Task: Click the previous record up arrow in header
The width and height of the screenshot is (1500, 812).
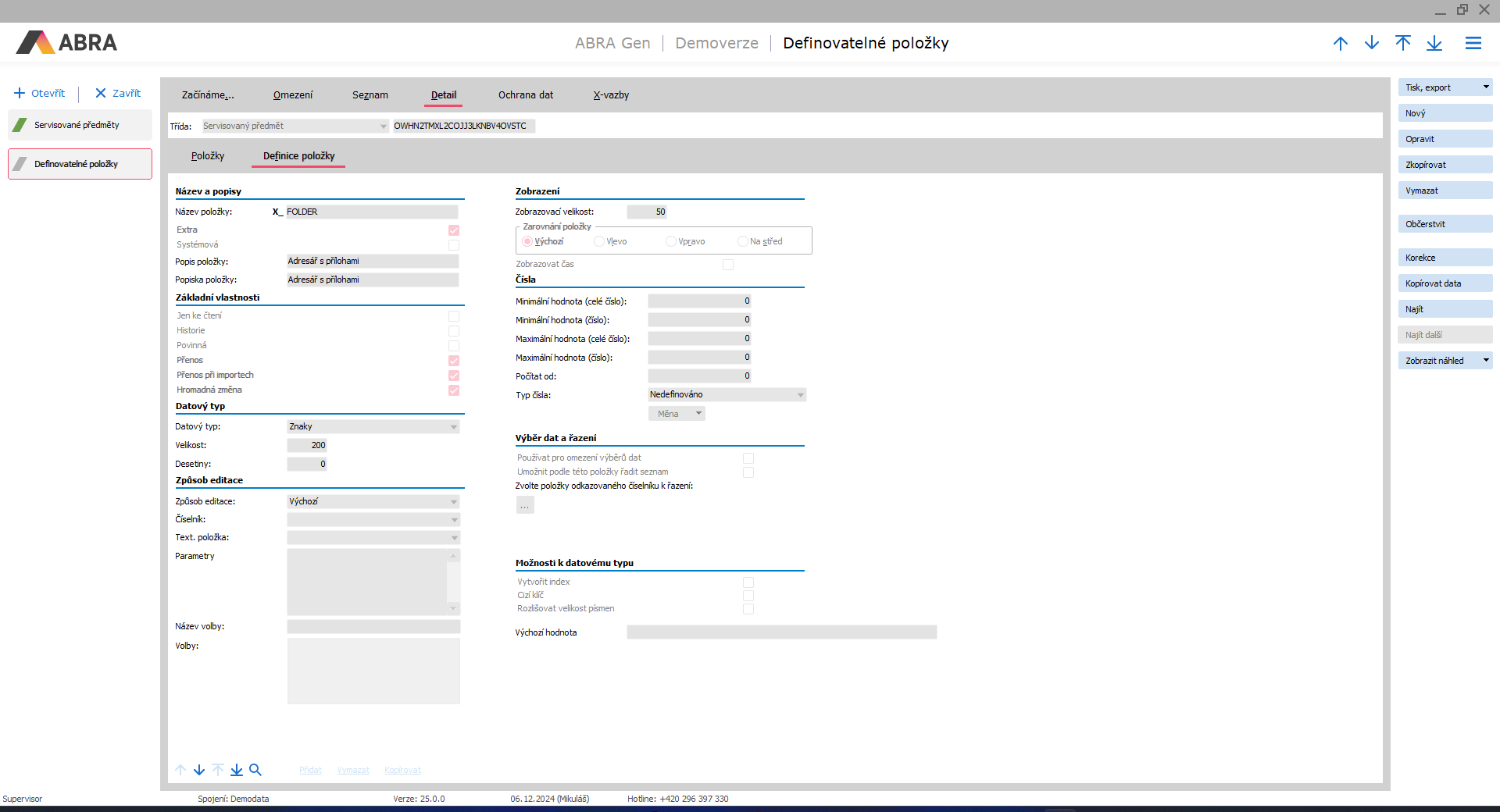Action: click(x=1341, y=44)
